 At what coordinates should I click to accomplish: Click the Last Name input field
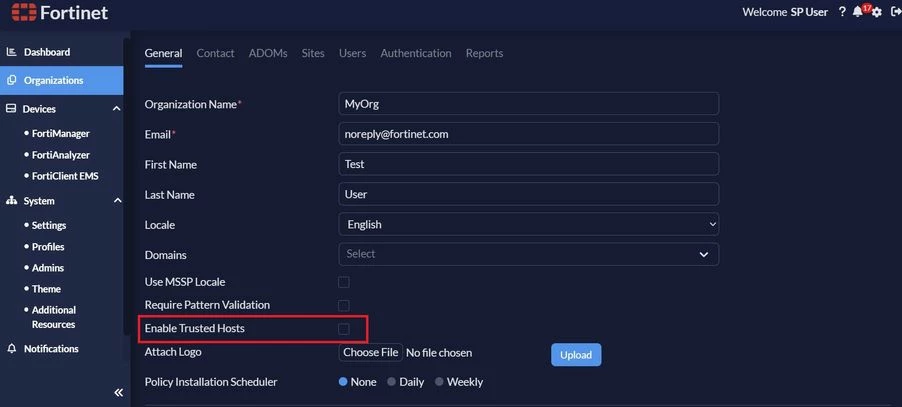pyautogui.click(x=529, y=194)
